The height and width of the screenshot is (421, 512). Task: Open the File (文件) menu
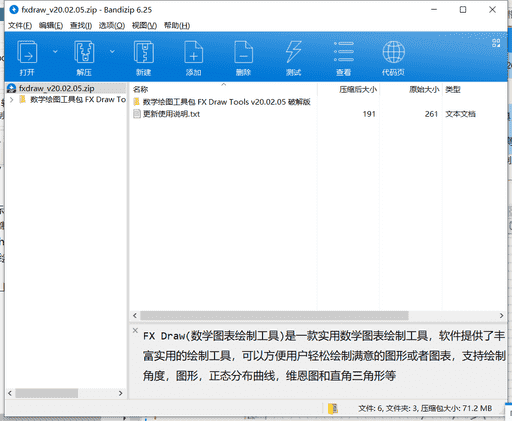[20, 26]
